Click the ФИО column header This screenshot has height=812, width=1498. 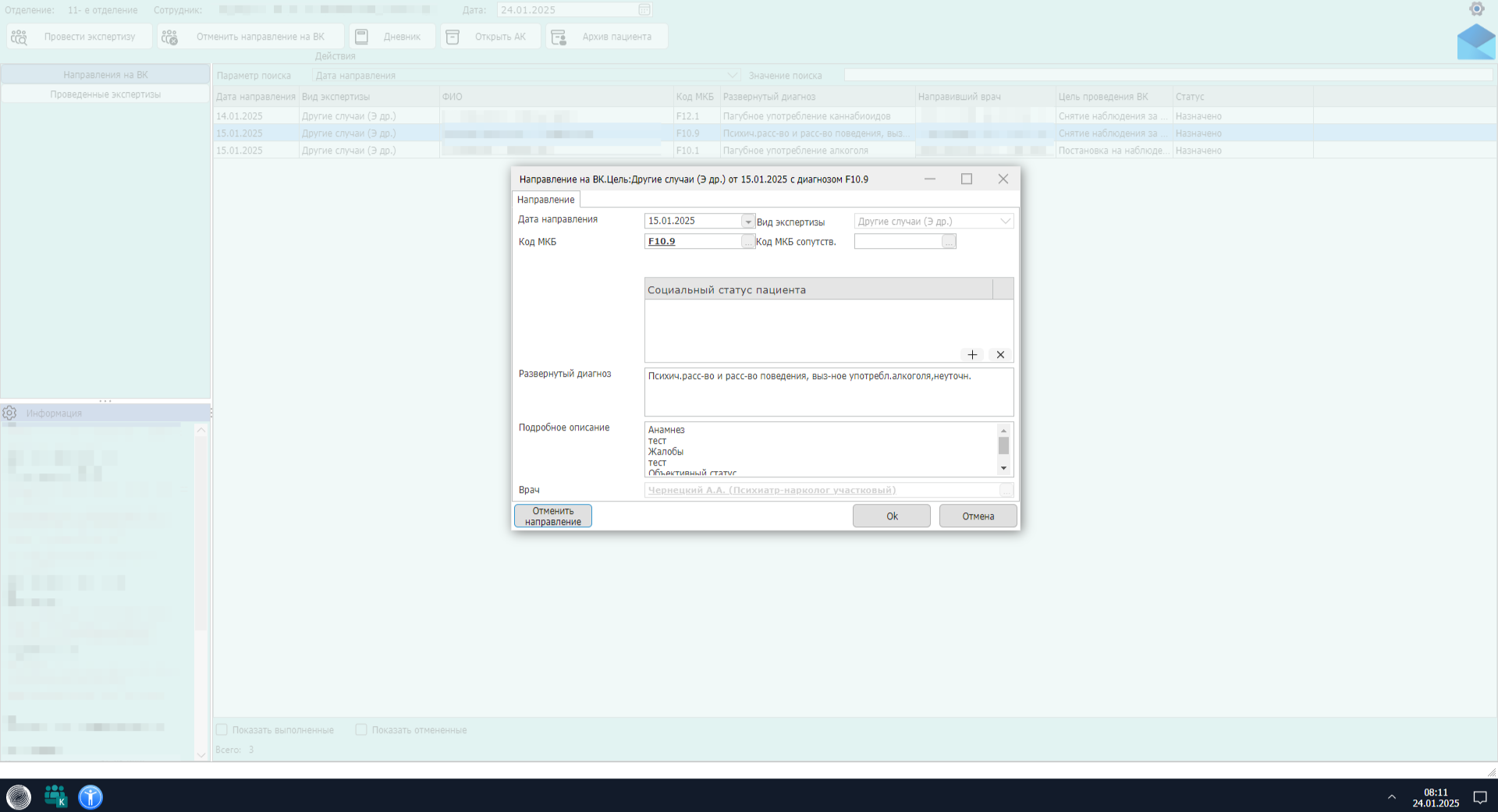pos(556,97)
